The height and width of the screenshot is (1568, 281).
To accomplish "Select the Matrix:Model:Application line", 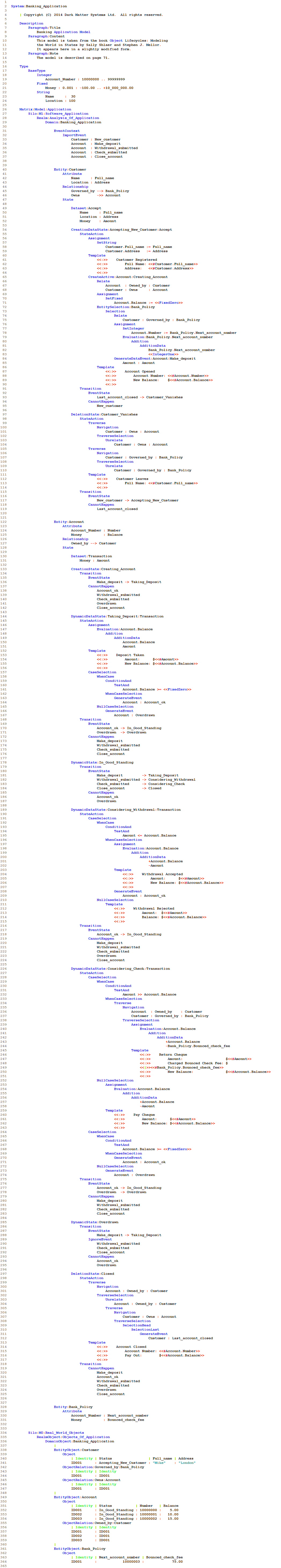I will pos(45,110).
